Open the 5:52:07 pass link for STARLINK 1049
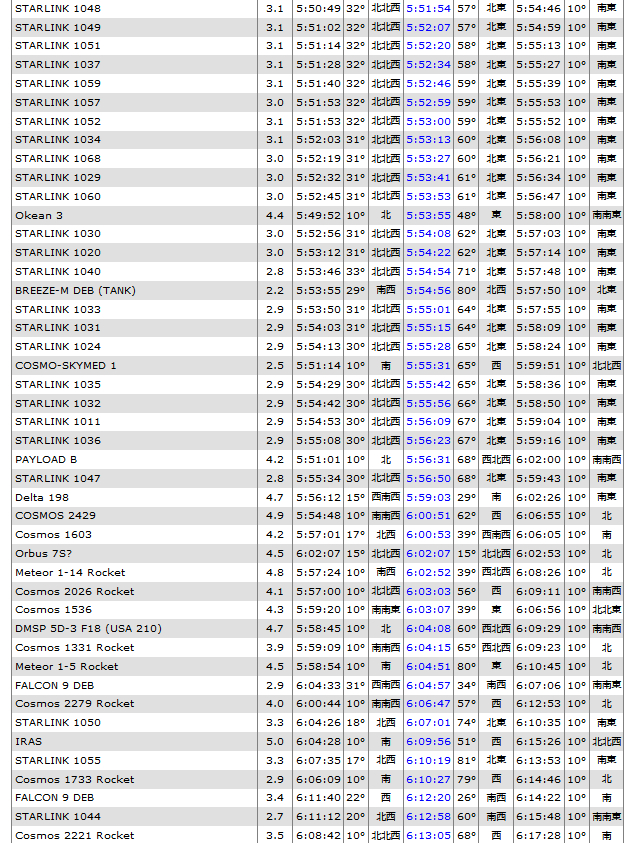 428,27
